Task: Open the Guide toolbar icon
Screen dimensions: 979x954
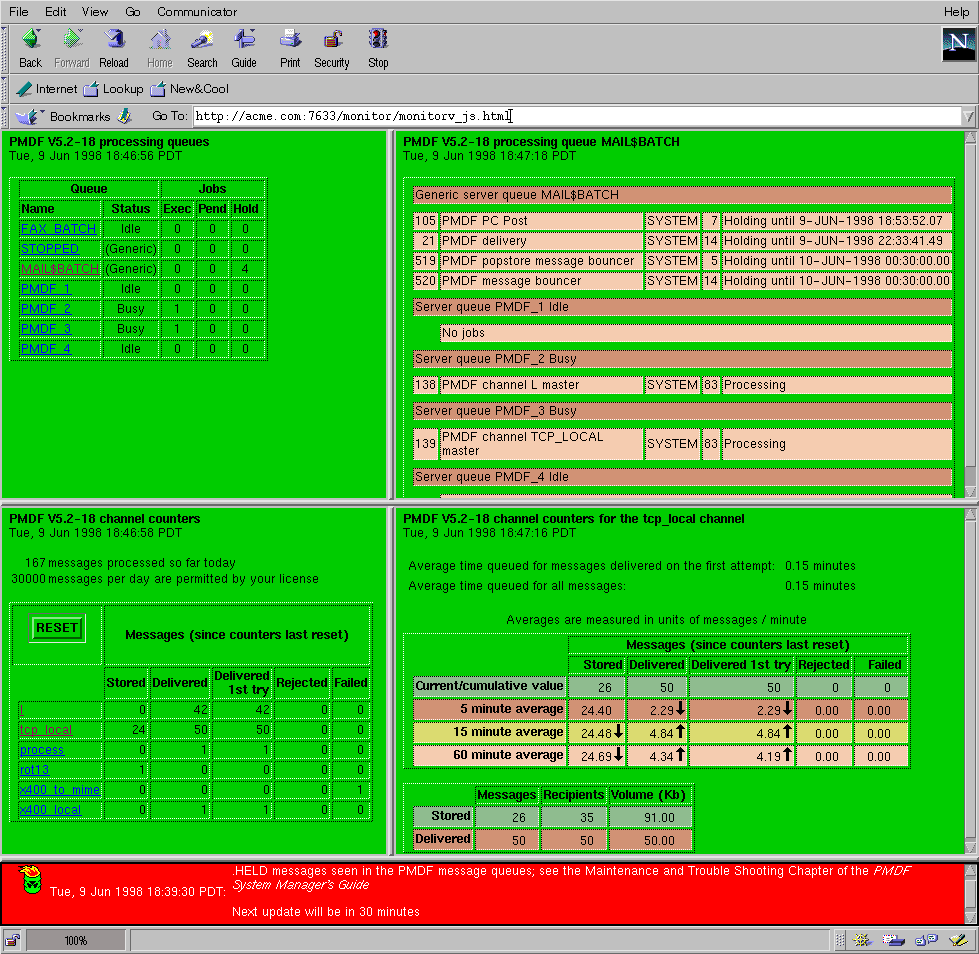Action: pyautogui.click(x=244, y=40)
